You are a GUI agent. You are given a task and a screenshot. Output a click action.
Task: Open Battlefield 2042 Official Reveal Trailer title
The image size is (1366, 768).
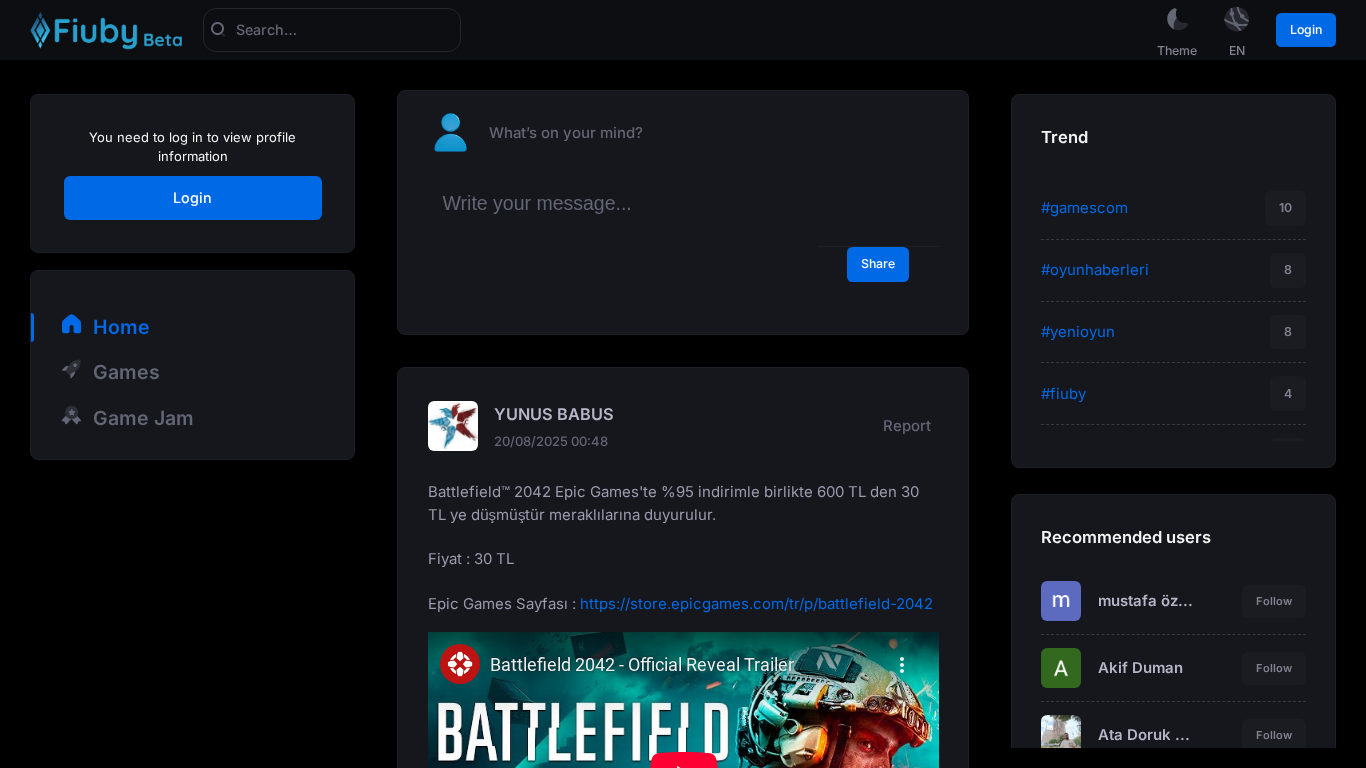point(642,665)
